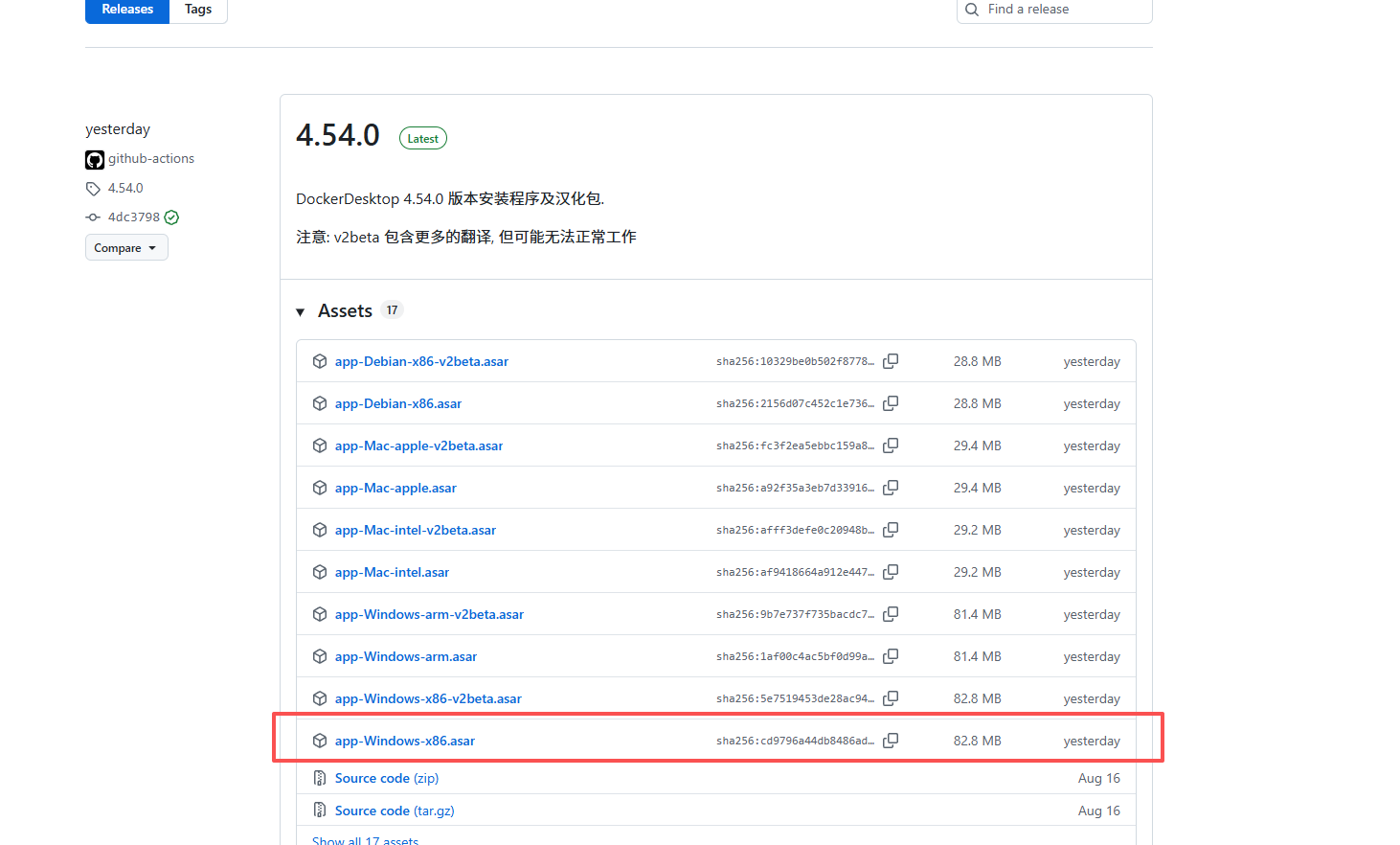Click archive icon beside Source code (tar.gz)

click(x=320, y=811)
